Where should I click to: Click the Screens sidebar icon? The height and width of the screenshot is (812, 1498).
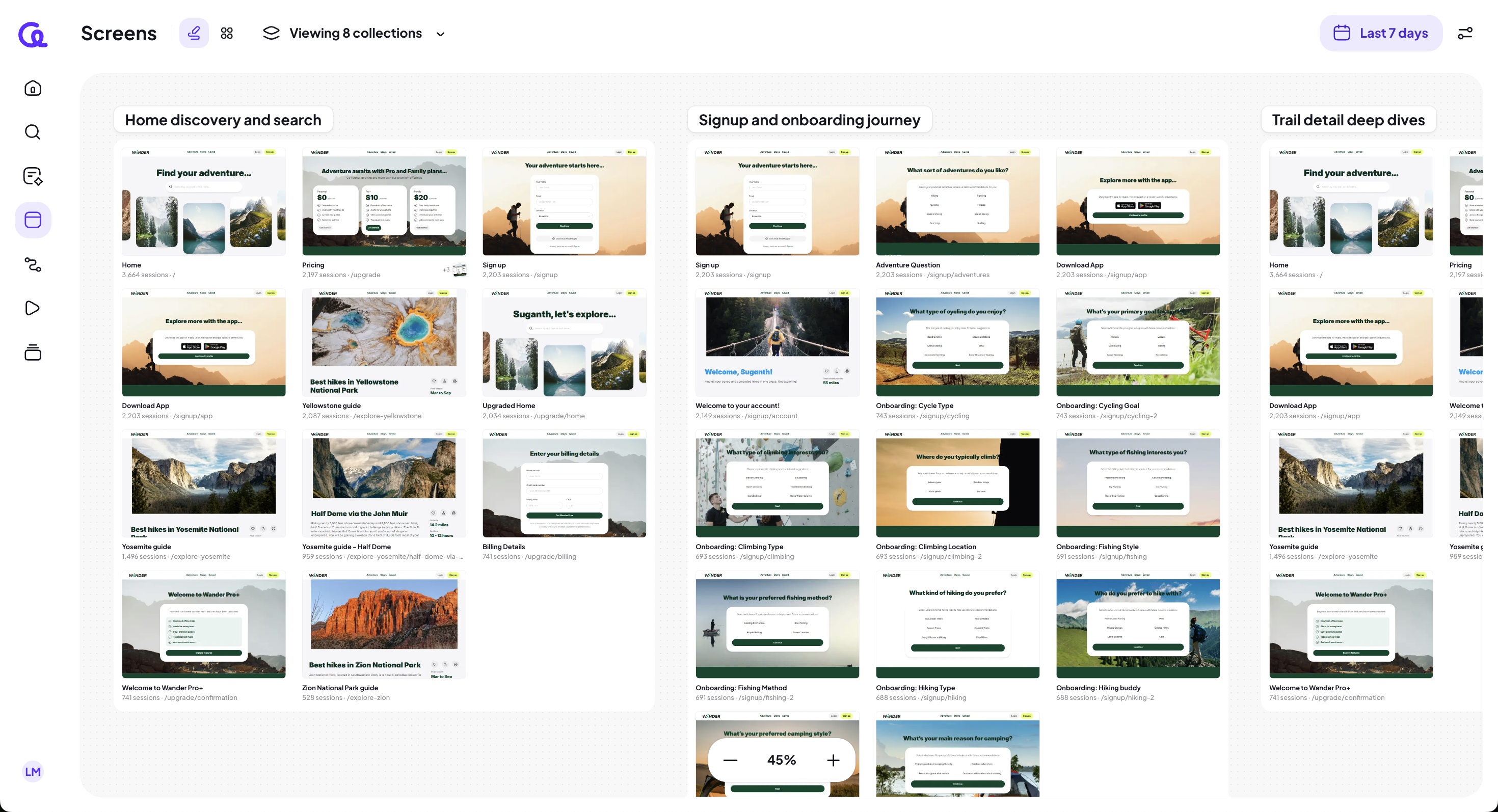point(33,220)
